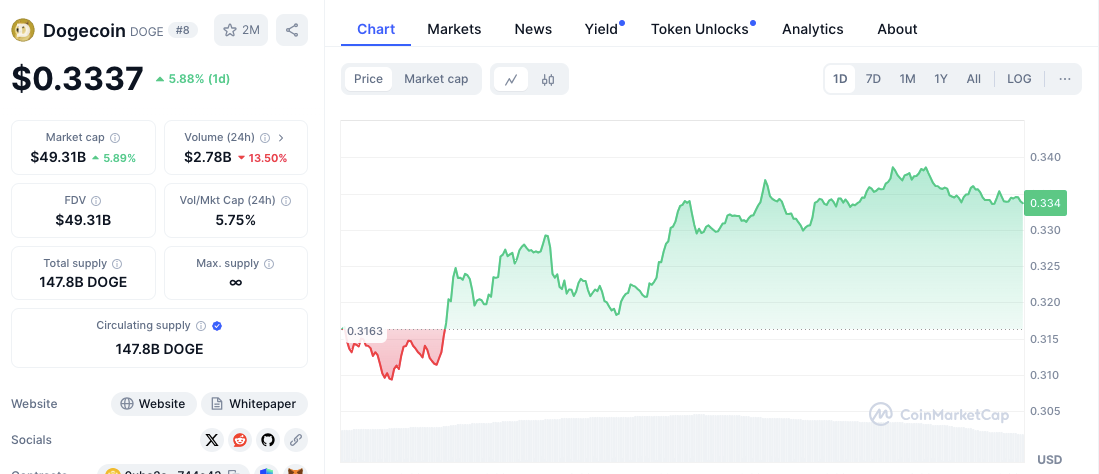Select Market cap chart toggle
This screenshot has width=1099, height=474.
point(436,79)
